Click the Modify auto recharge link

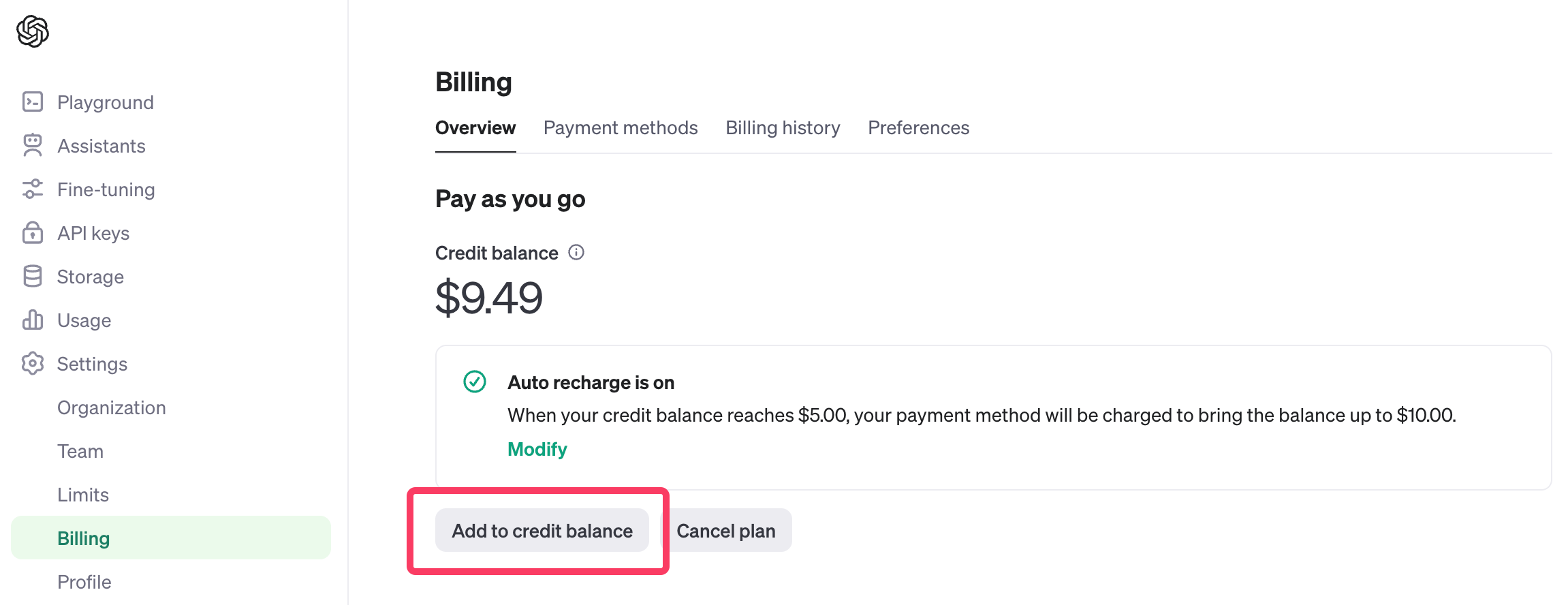tap(537, 450)
